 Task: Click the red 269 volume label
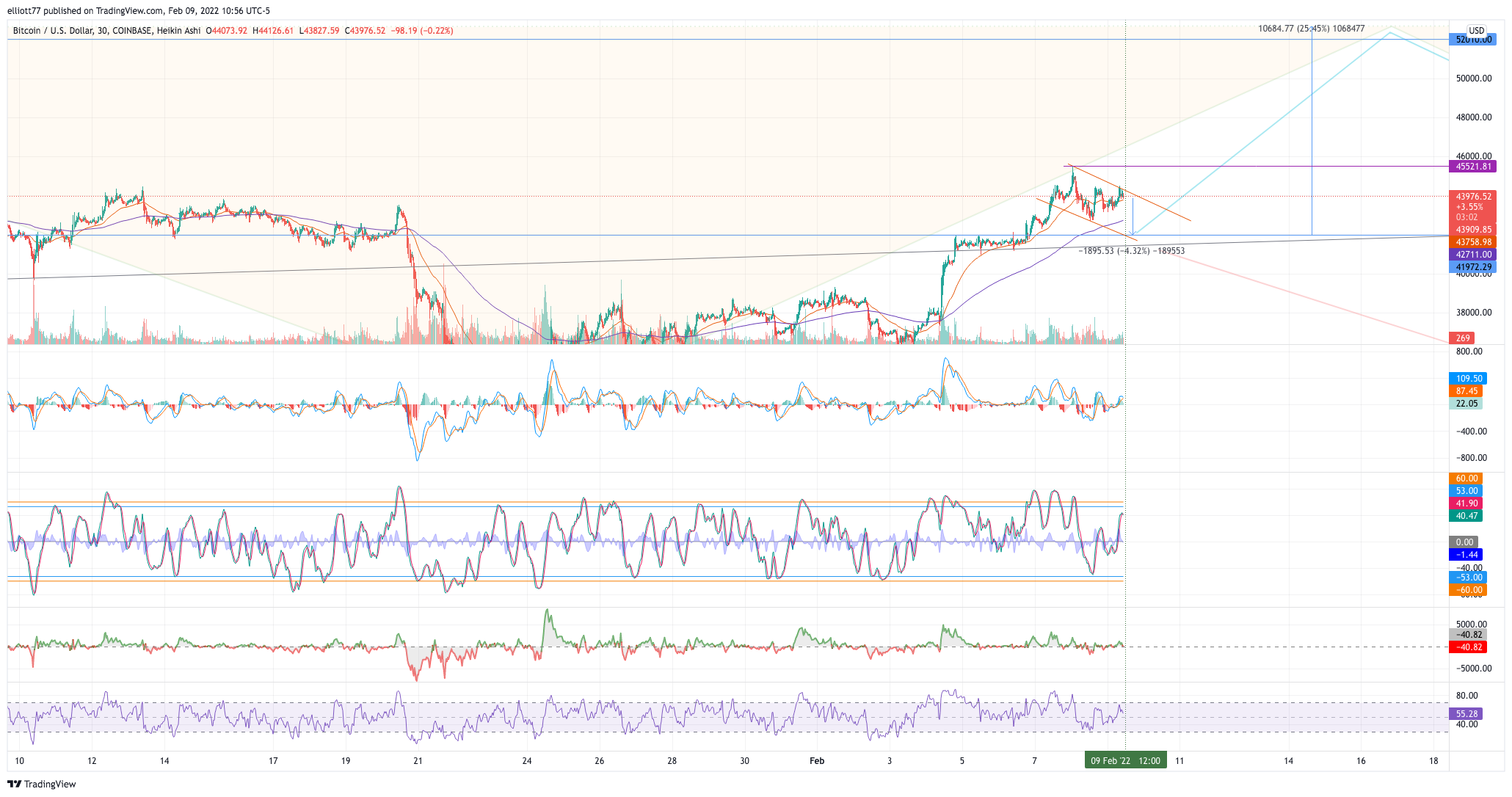click(x=1463, y=338)
